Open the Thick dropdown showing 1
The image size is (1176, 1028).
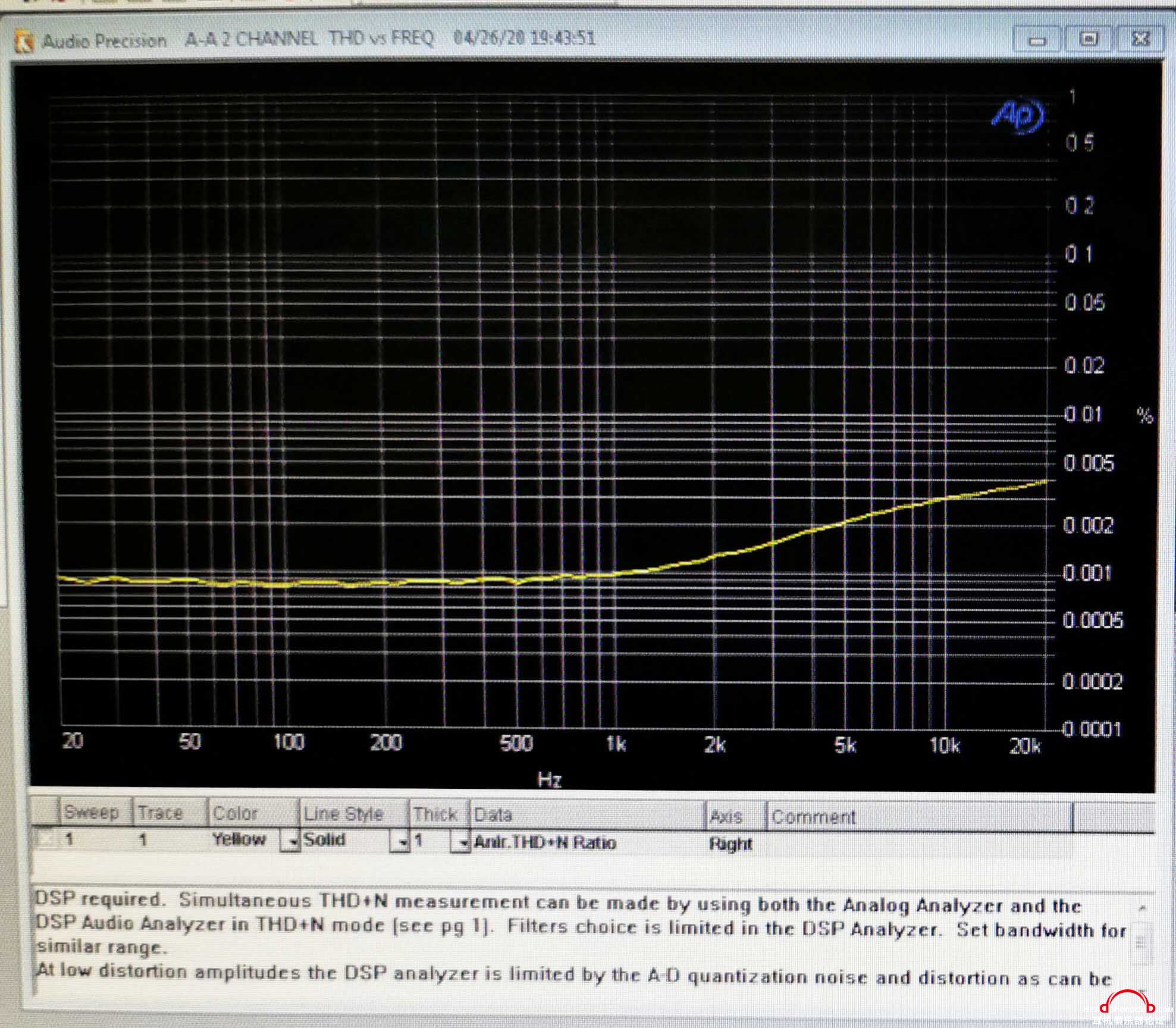(460, 843)
